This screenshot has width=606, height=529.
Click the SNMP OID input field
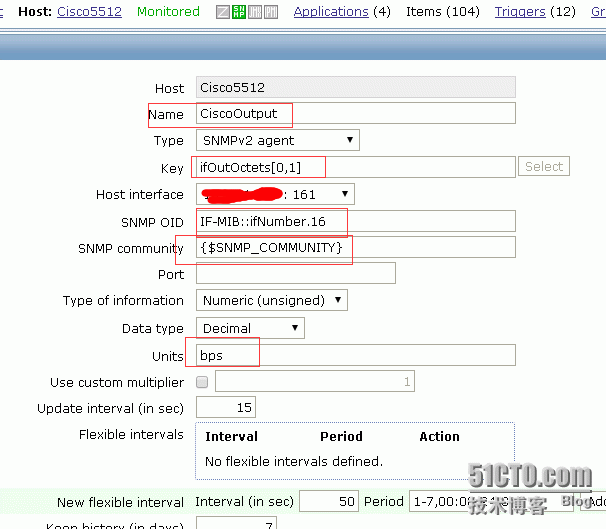pos(356,221)
